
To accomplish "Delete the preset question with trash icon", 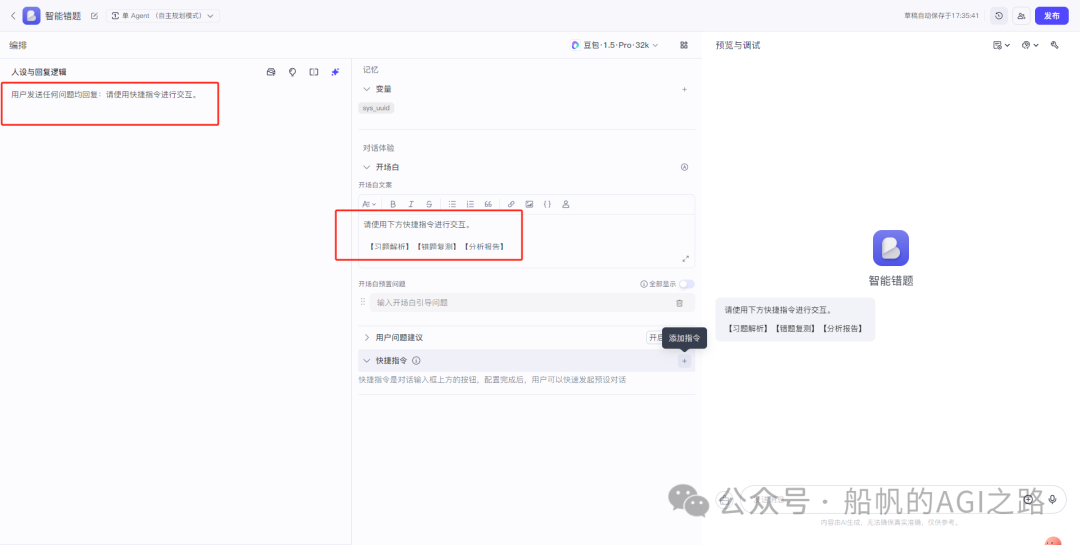I will coord(680,302).
